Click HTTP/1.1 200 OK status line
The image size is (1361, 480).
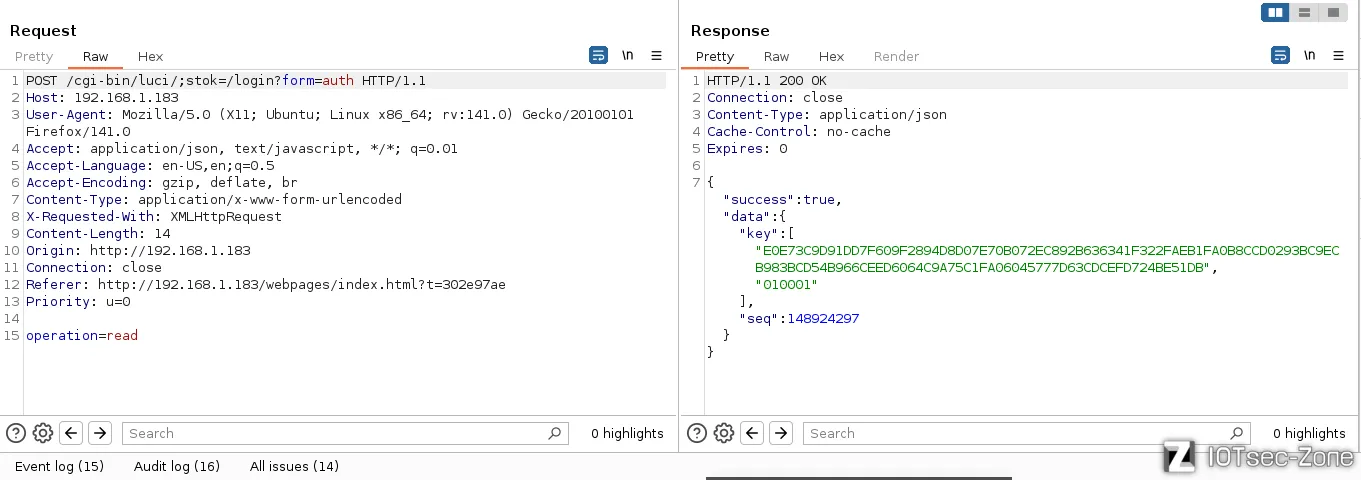point(767,80)
